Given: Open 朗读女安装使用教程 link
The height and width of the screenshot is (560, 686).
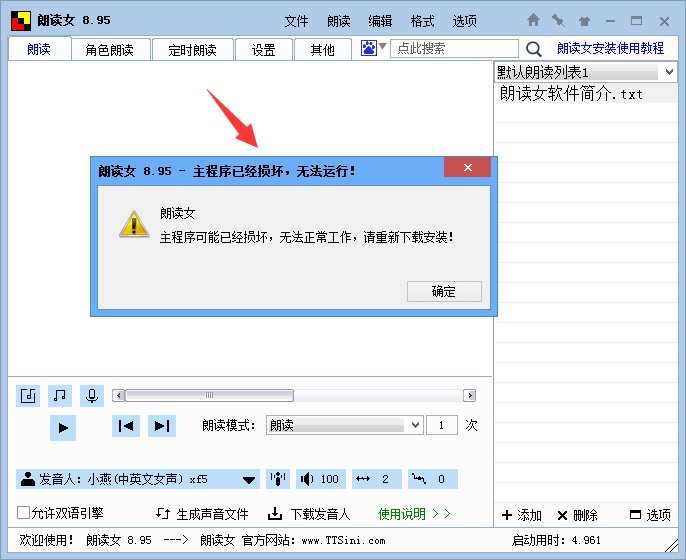Looking at the screenshot, I should tap(610, 48).
